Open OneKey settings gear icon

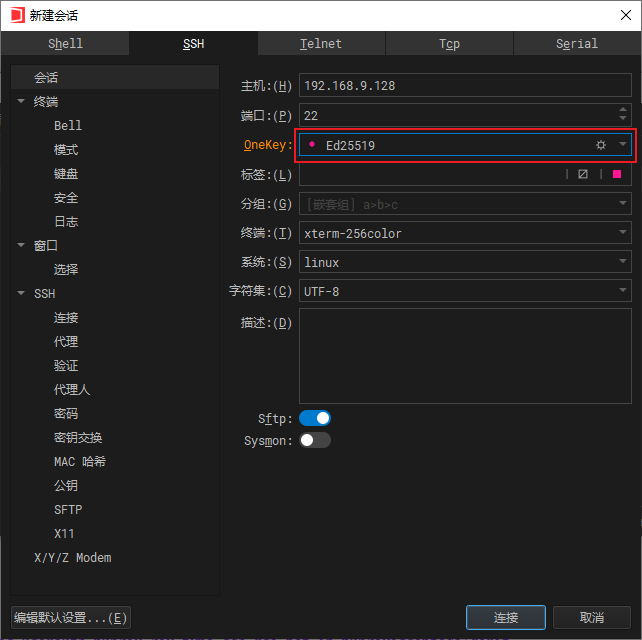pos(601,145)
